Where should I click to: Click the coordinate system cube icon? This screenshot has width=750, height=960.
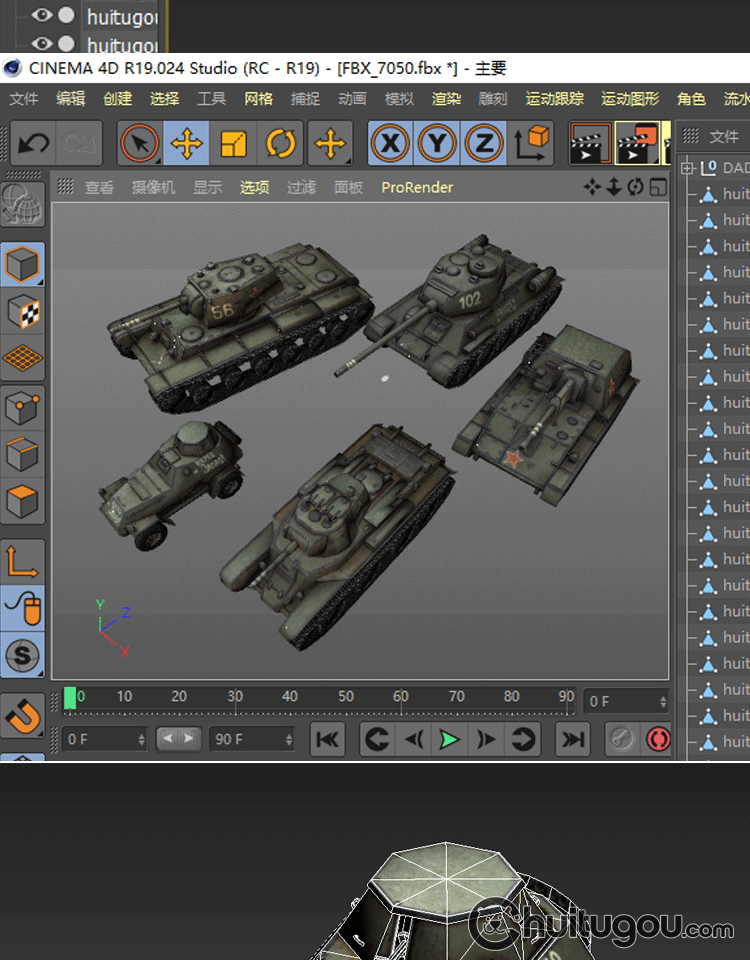[534, 144]
